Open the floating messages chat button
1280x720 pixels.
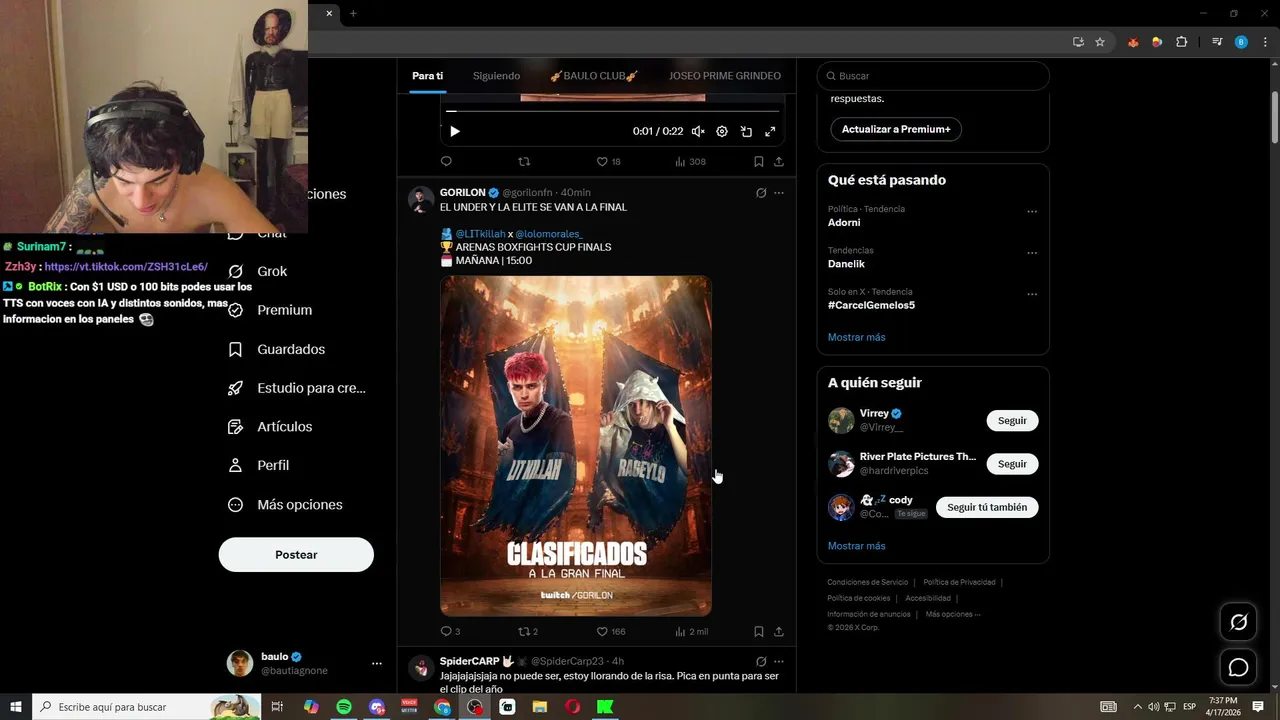(1238, 667)
